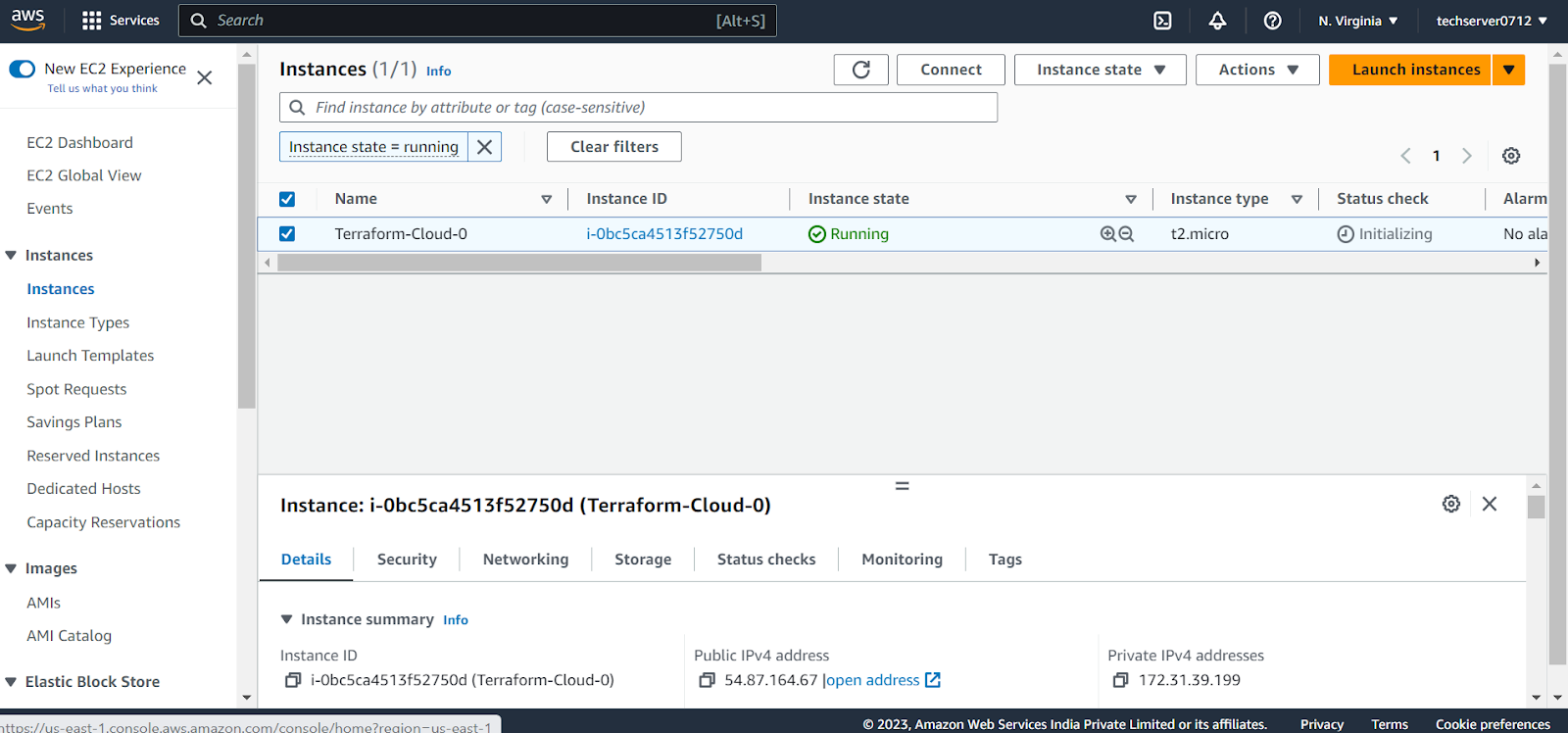Click the Launch instances button
Screen dimensions: 1568x733
tap(1410, 70)
